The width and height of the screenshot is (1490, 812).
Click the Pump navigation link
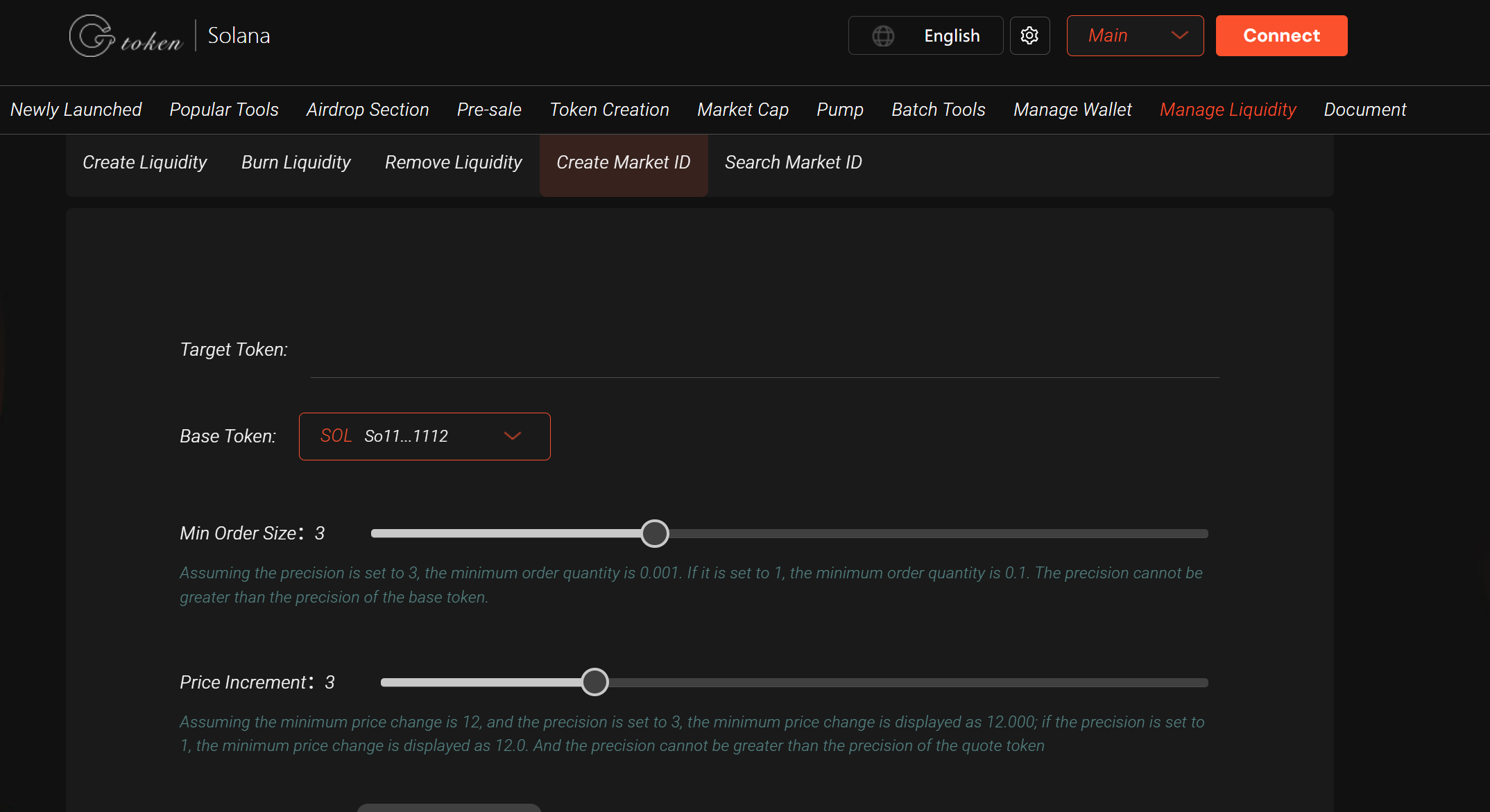839,109
